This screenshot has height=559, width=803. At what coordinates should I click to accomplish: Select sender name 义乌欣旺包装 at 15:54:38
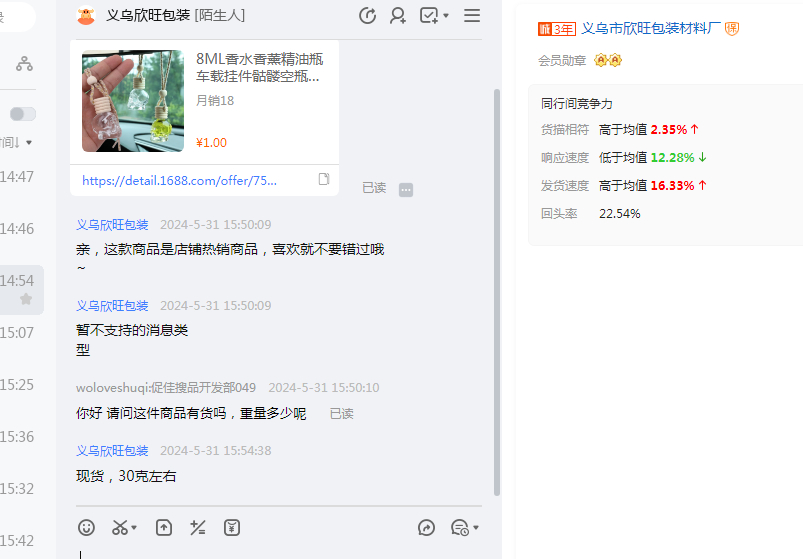(112, 451)
